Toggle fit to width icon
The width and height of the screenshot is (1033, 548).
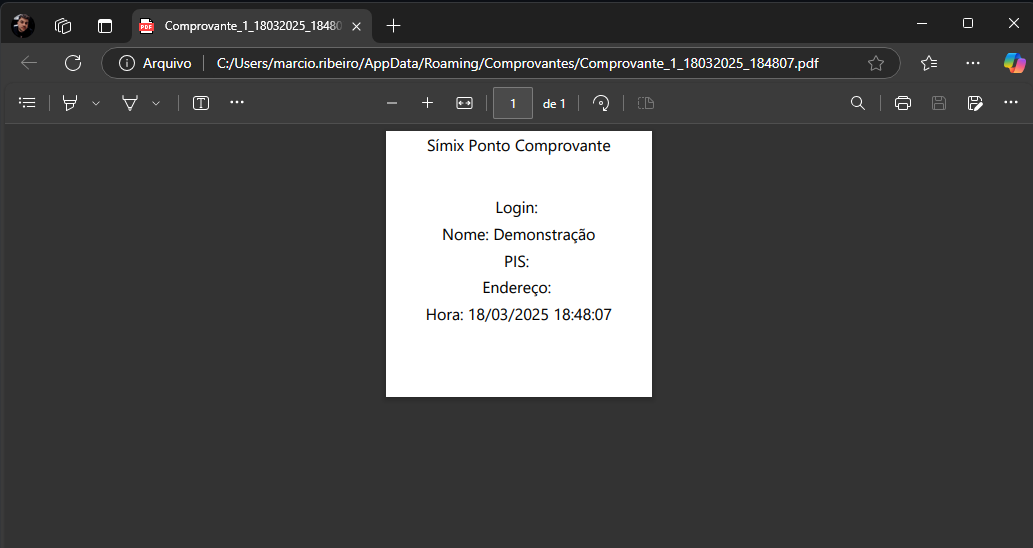[464, 103]
